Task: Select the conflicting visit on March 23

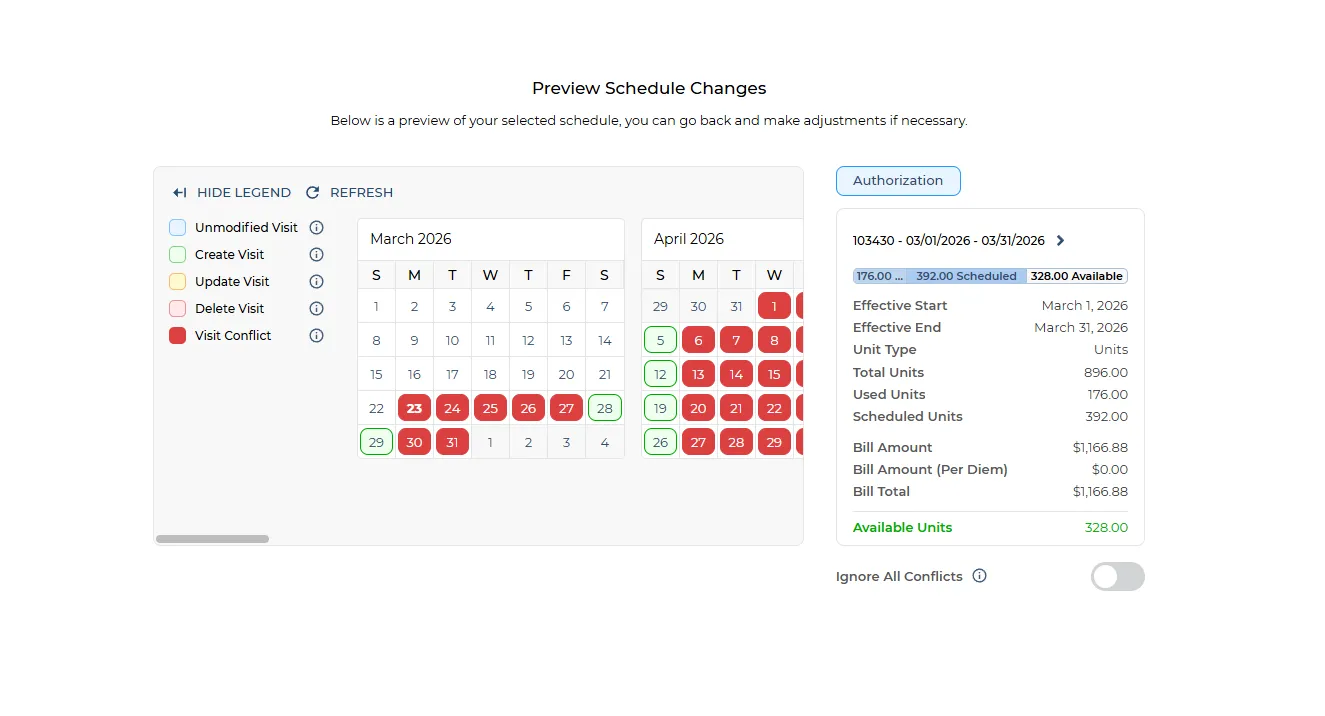Action: pos(414,408)
